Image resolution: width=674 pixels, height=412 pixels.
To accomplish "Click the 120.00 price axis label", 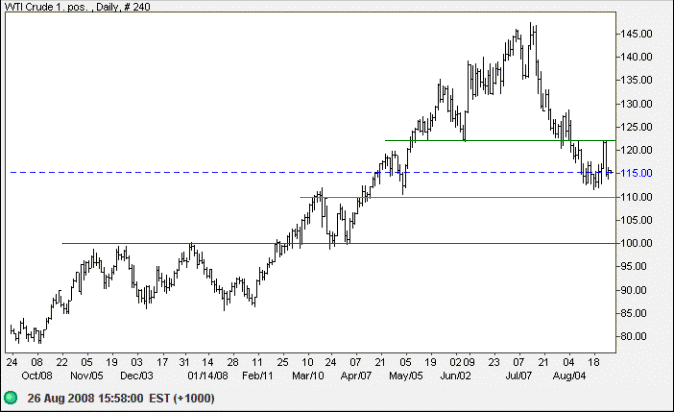I will coord(637,151).
